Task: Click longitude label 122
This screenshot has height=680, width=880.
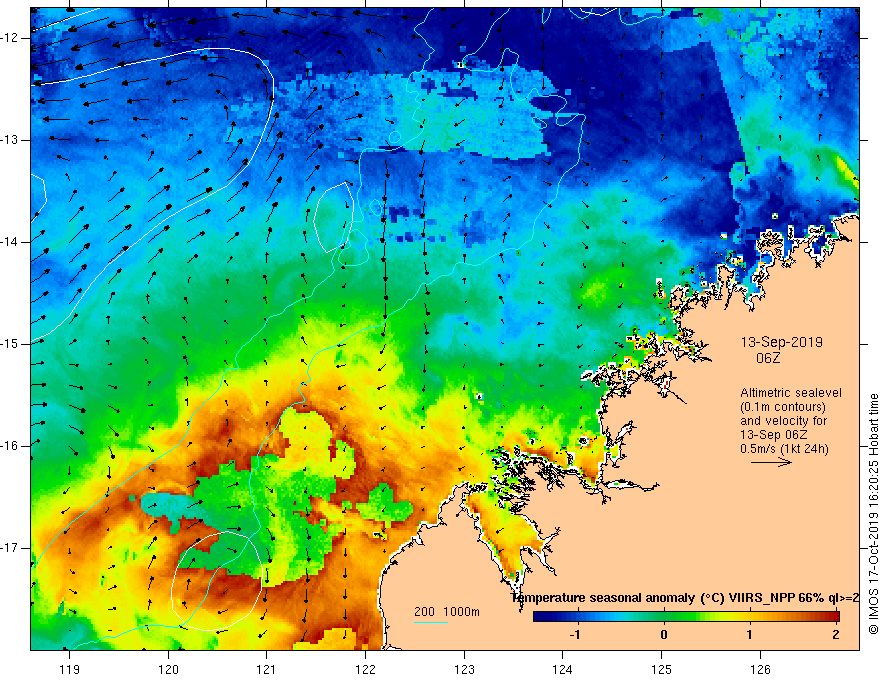Action: (x=365, y=669)
